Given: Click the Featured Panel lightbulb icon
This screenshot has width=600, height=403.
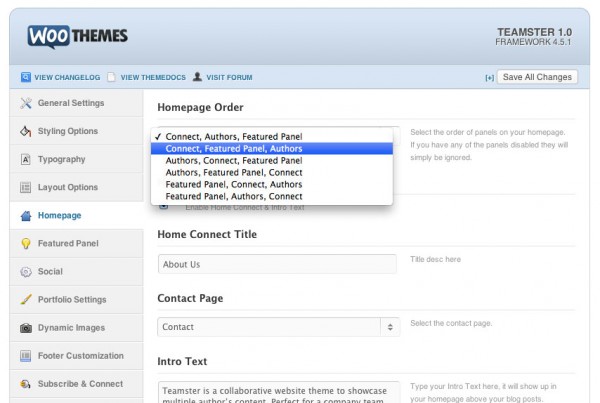Looking at the screenshot, I should click(x=26, y=243).
